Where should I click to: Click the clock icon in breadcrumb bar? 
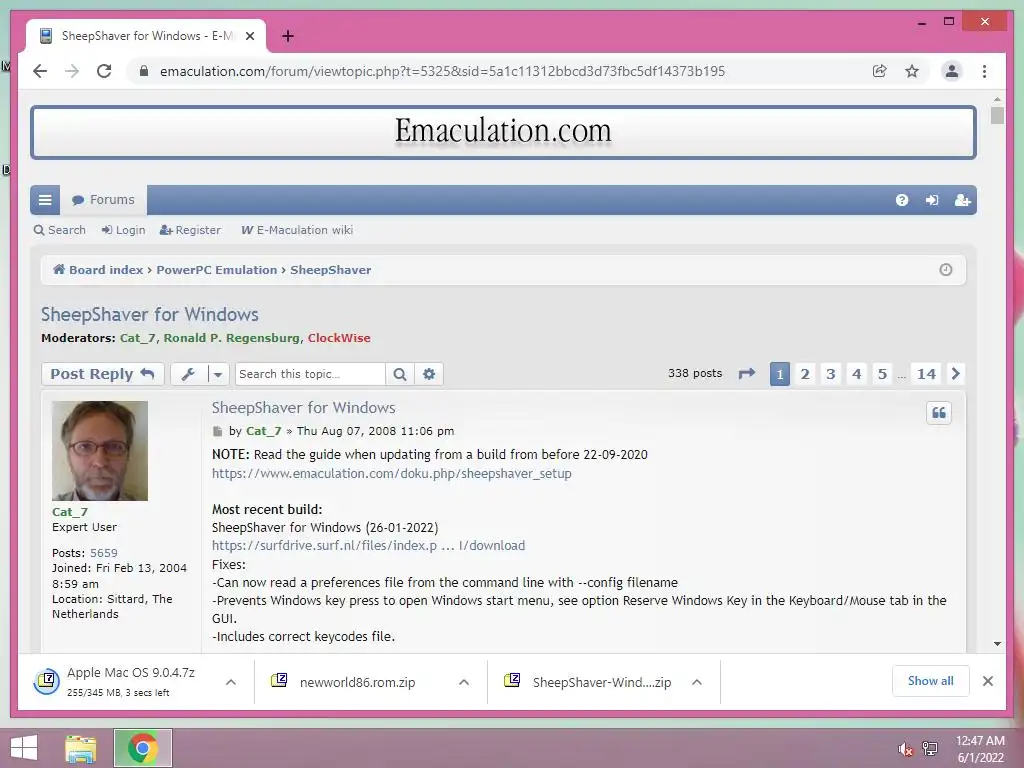(x=946, y=270)
